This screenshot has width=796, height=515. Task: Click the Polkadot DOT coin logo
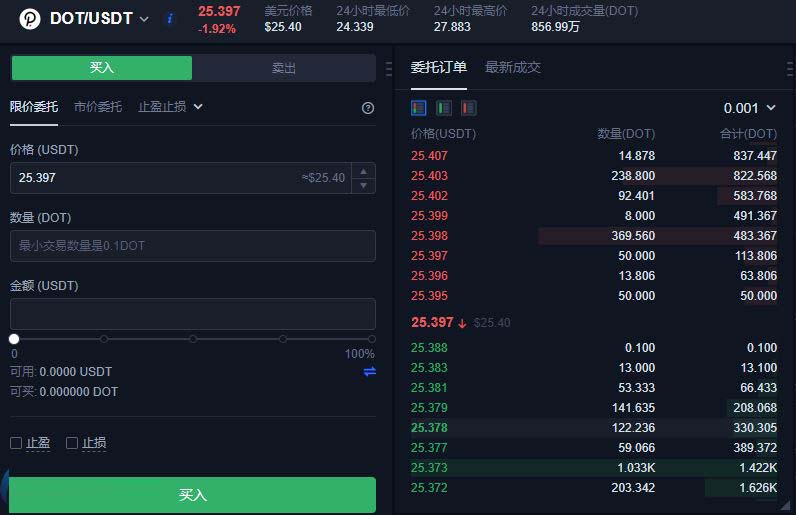coord(30,19)
